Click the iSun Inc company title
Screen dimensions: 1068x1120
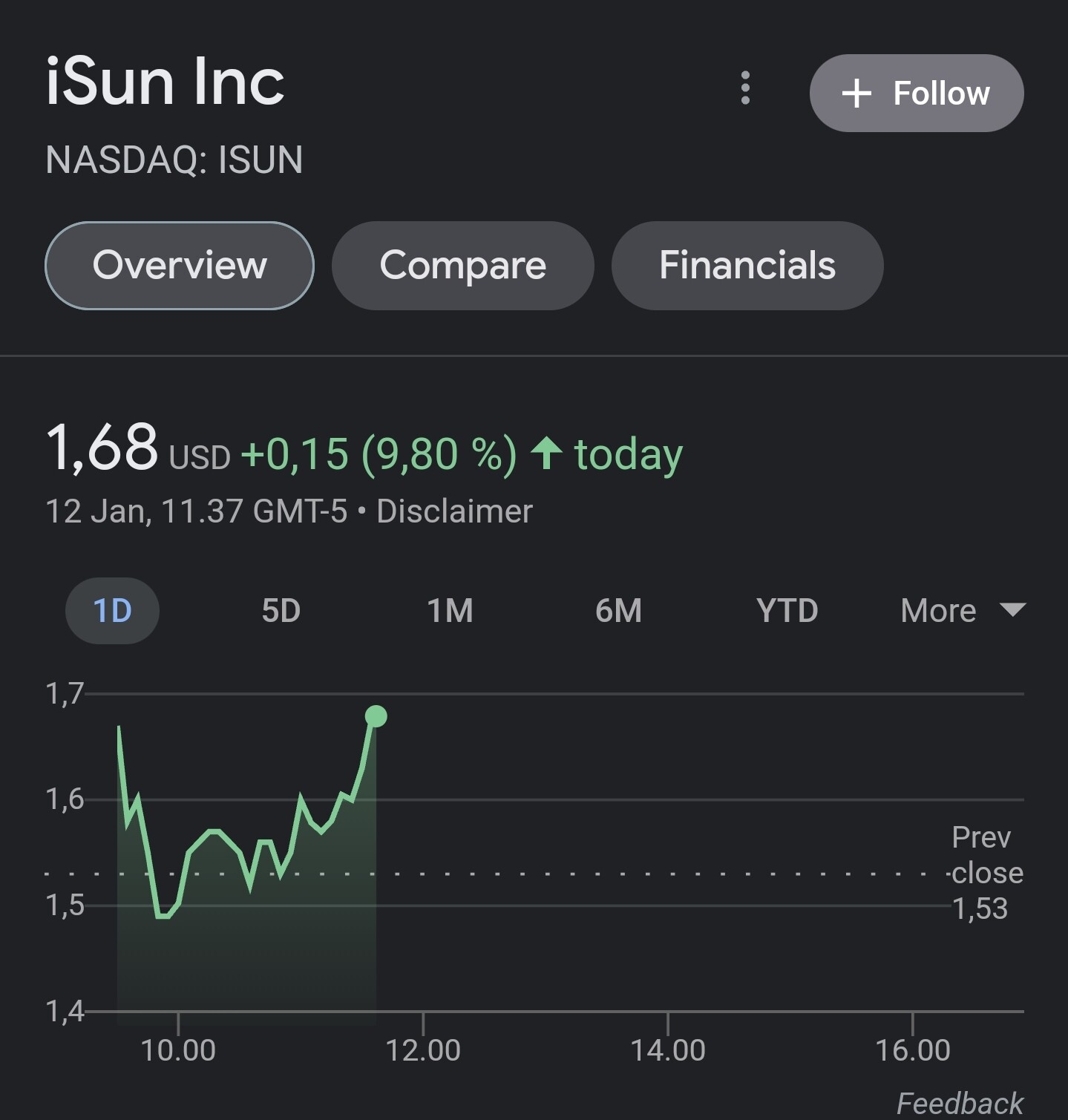click(x=165, y=82)
